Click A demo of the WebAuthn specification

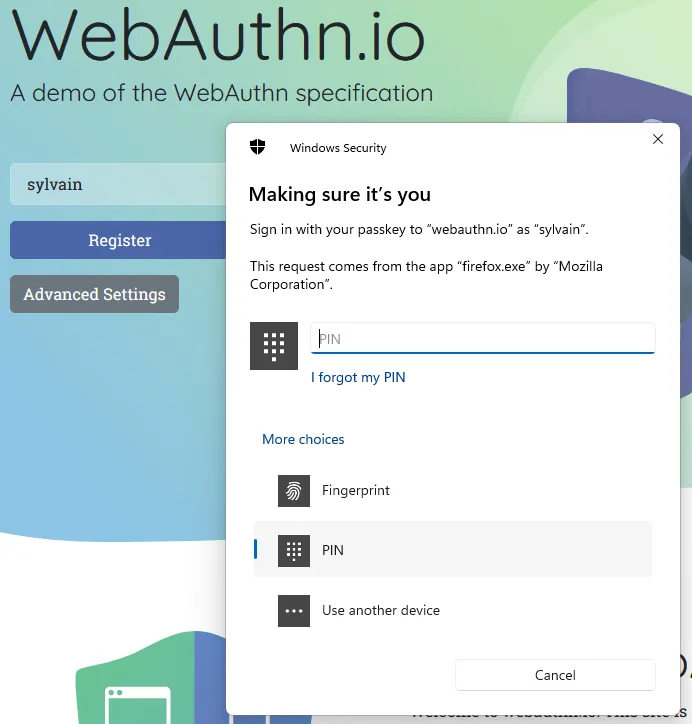click(x=222, y=94)
